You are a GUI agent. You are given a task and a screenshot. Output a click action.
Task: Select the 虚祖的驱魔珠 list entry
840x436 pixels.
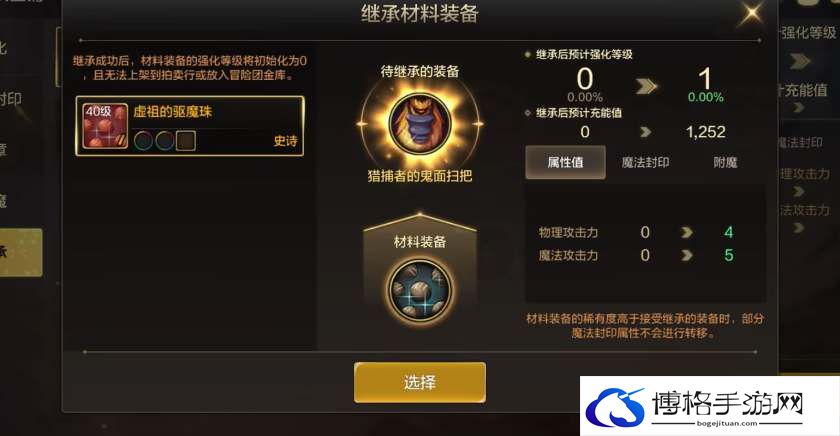point(190,126)
